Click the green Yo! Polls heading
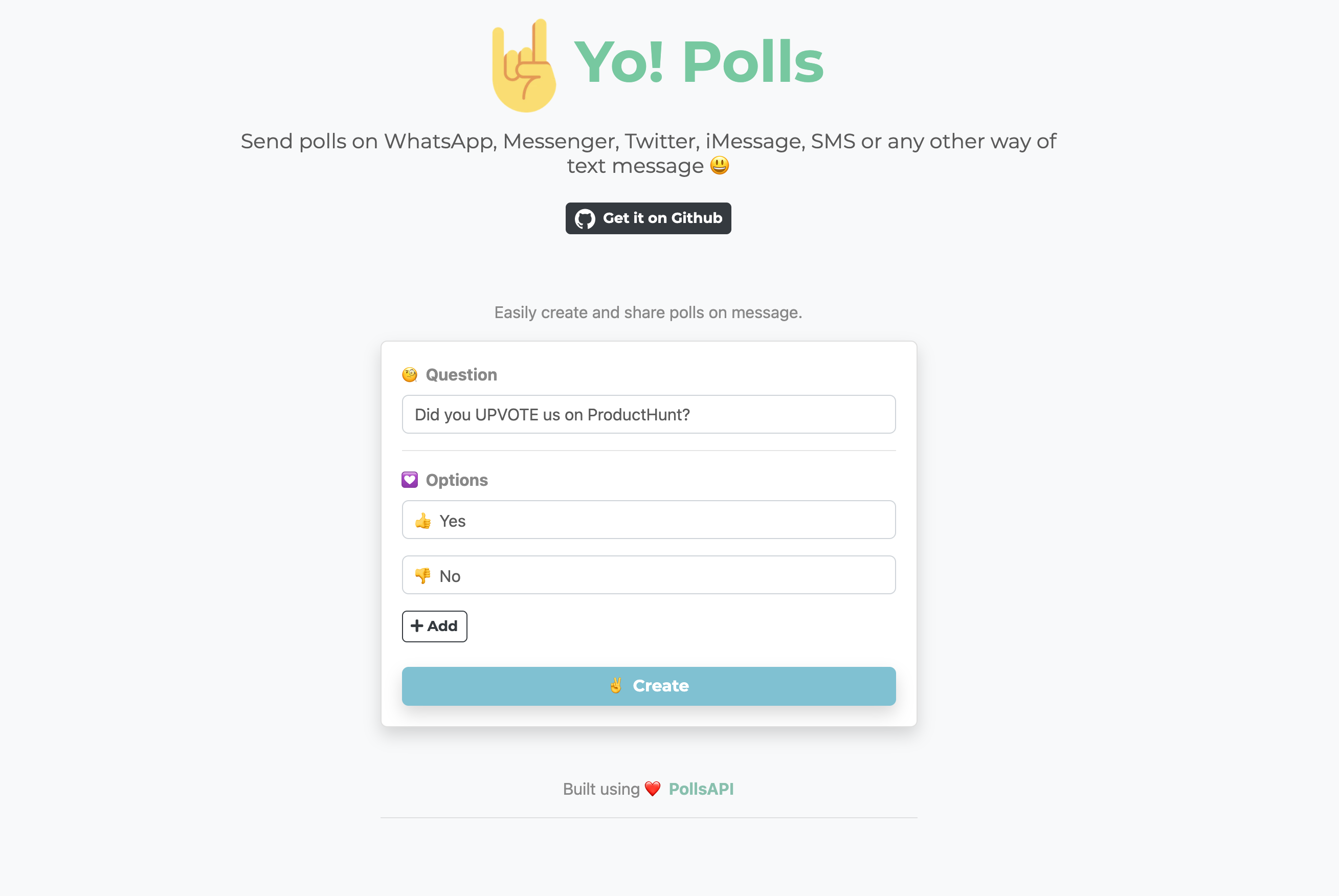Viewport: 1339px width, 896px height. pos(698,62)
